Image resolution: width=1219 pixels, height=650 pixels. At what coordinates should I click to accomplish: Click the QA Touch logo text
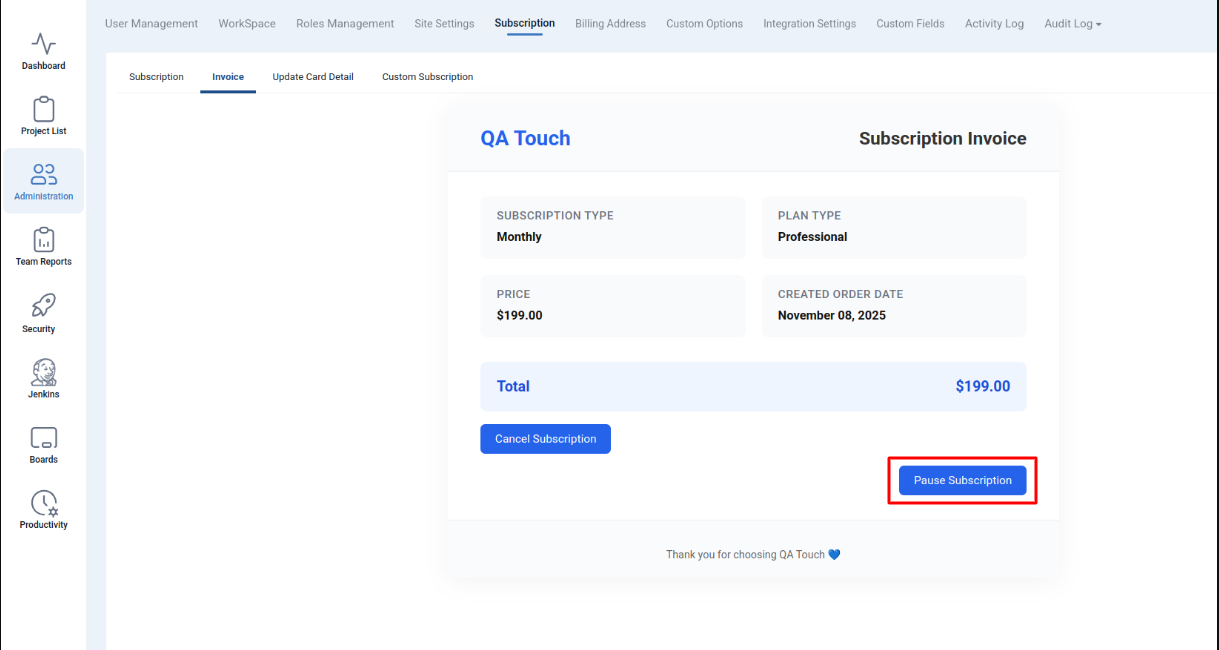pyautogui.click(x=525, y=138)
